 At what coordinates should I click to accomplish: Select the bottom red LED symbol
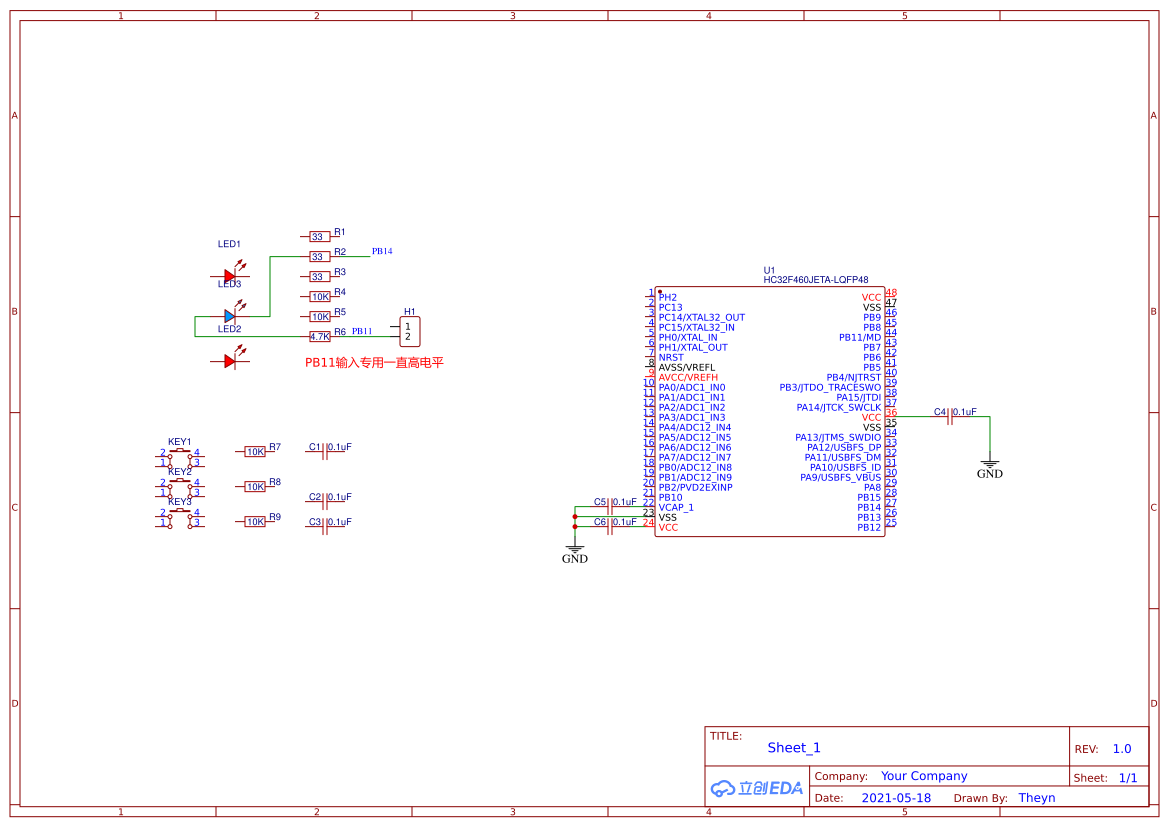pyautogui.click(x=230, y=361)
